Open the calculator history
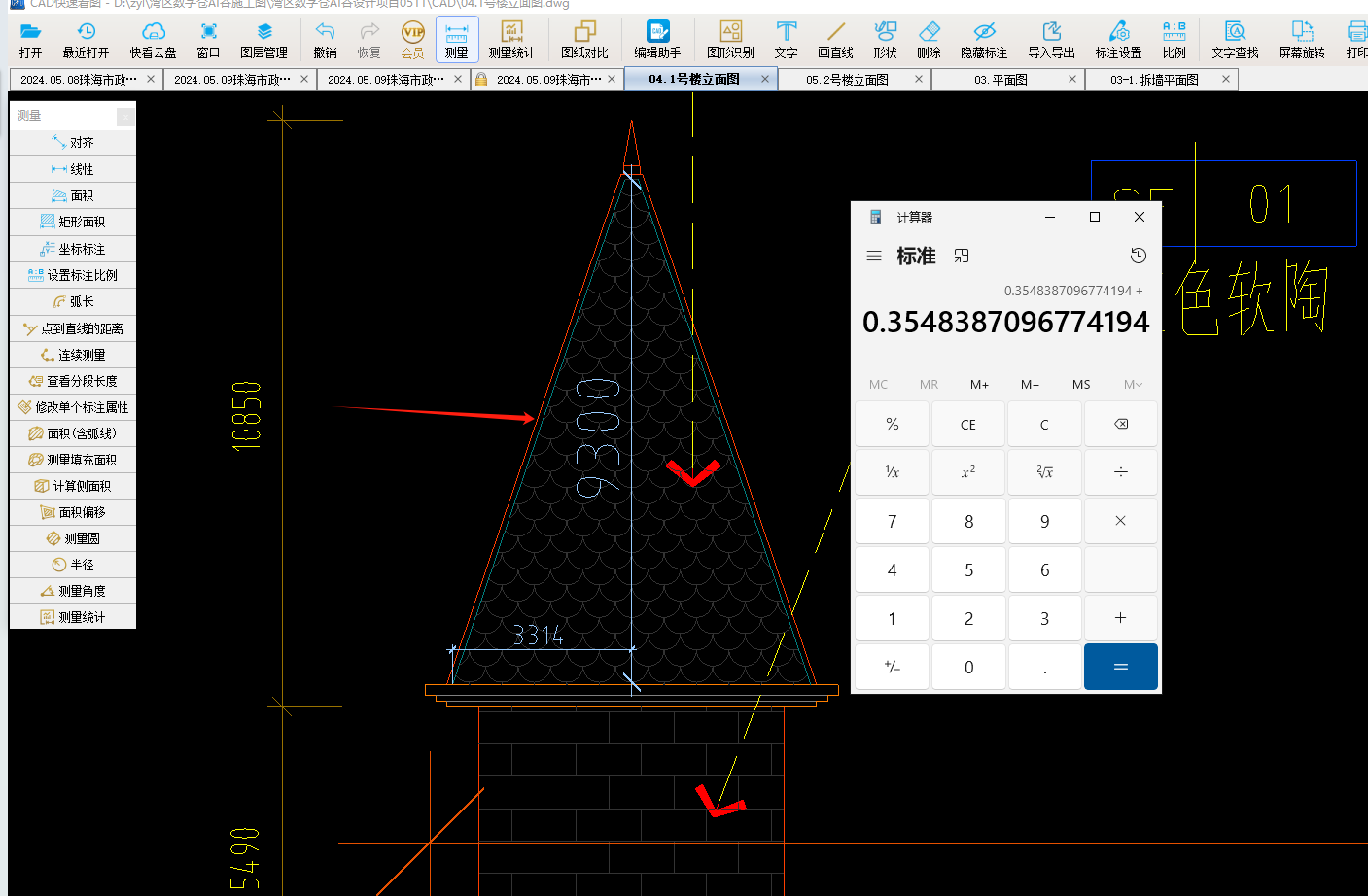The height and width of the screenshot is (896, 1368). [x=1139, y=256]
